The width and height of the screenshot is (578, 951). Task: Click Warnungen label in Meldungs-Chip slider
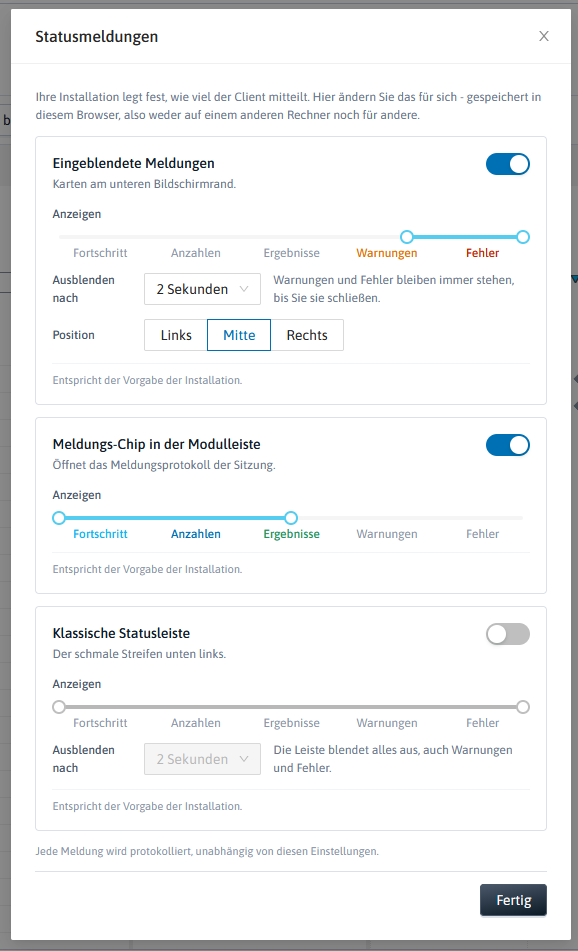click(x=387, y=534)
